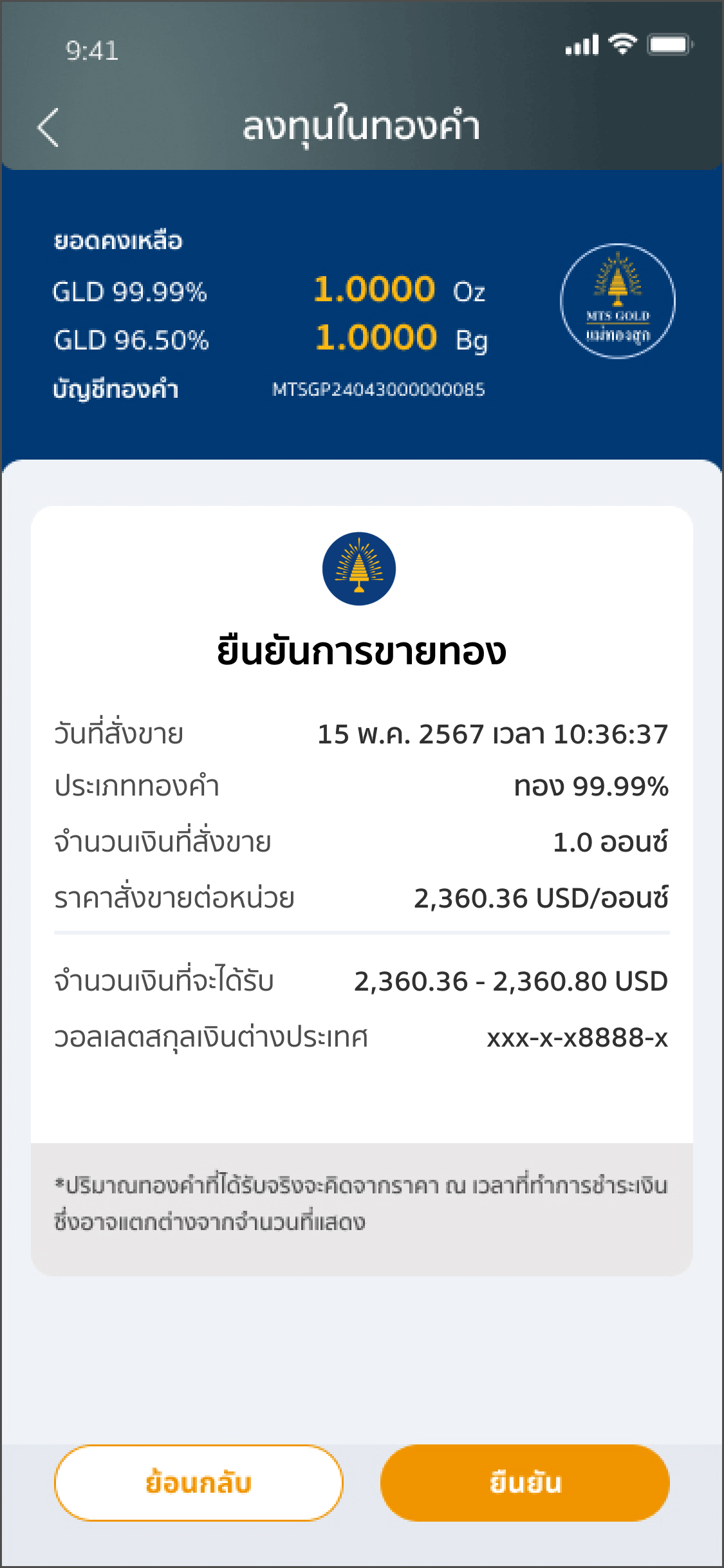Tap the 1.0000 Oz balance value
Viewport: 724px width, 1568px height.
pyautogui.click(x=399, y=290)
